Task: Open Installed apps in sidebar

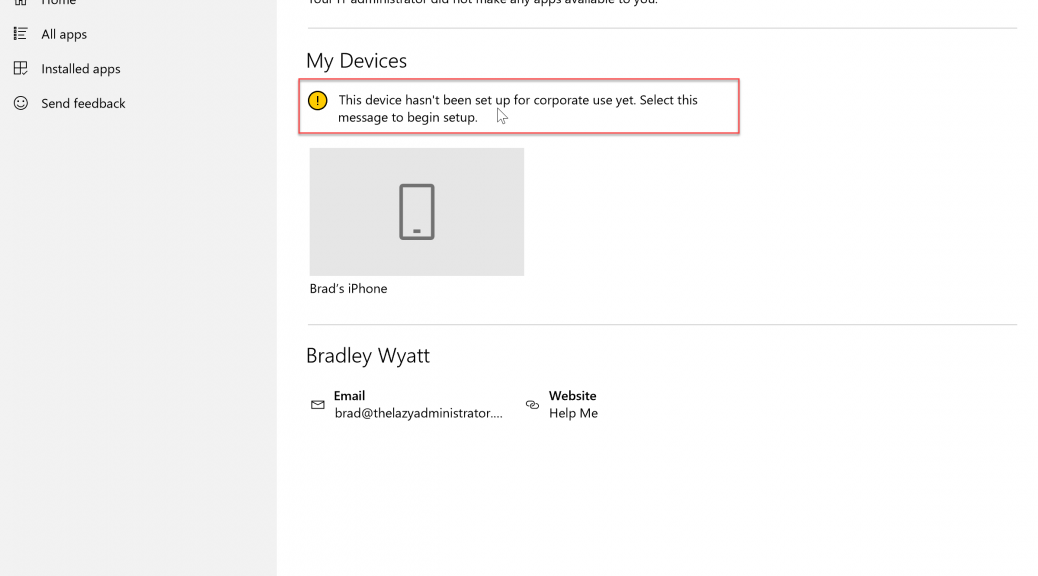Action: [81, 69]
